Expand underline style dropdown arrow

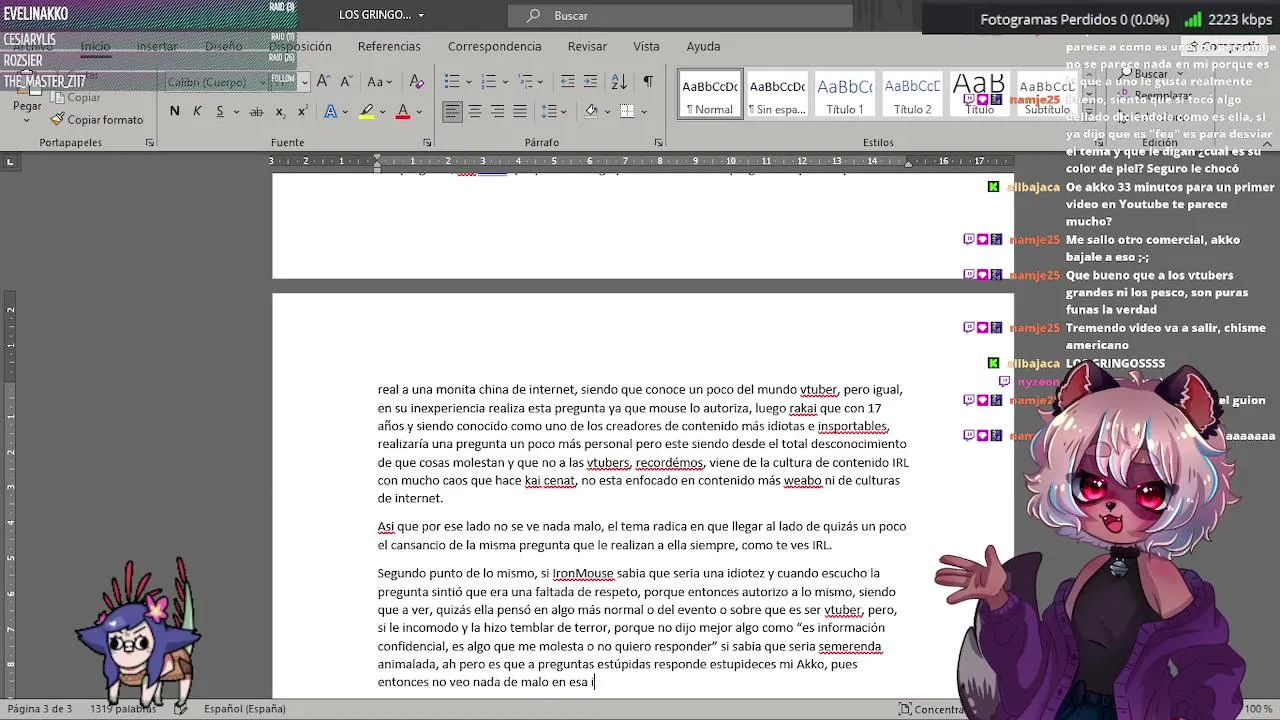234,111
